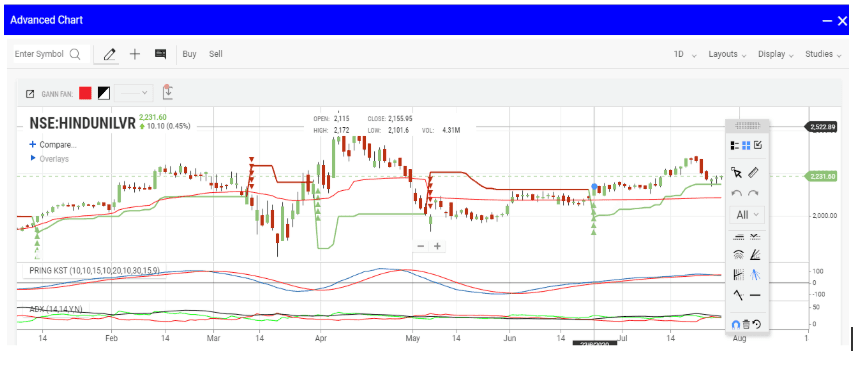Viewport: 853px width, 377px height.
Task: Select the highlighted Gann fan drawing tool
Action: click(x=755, y=275)
